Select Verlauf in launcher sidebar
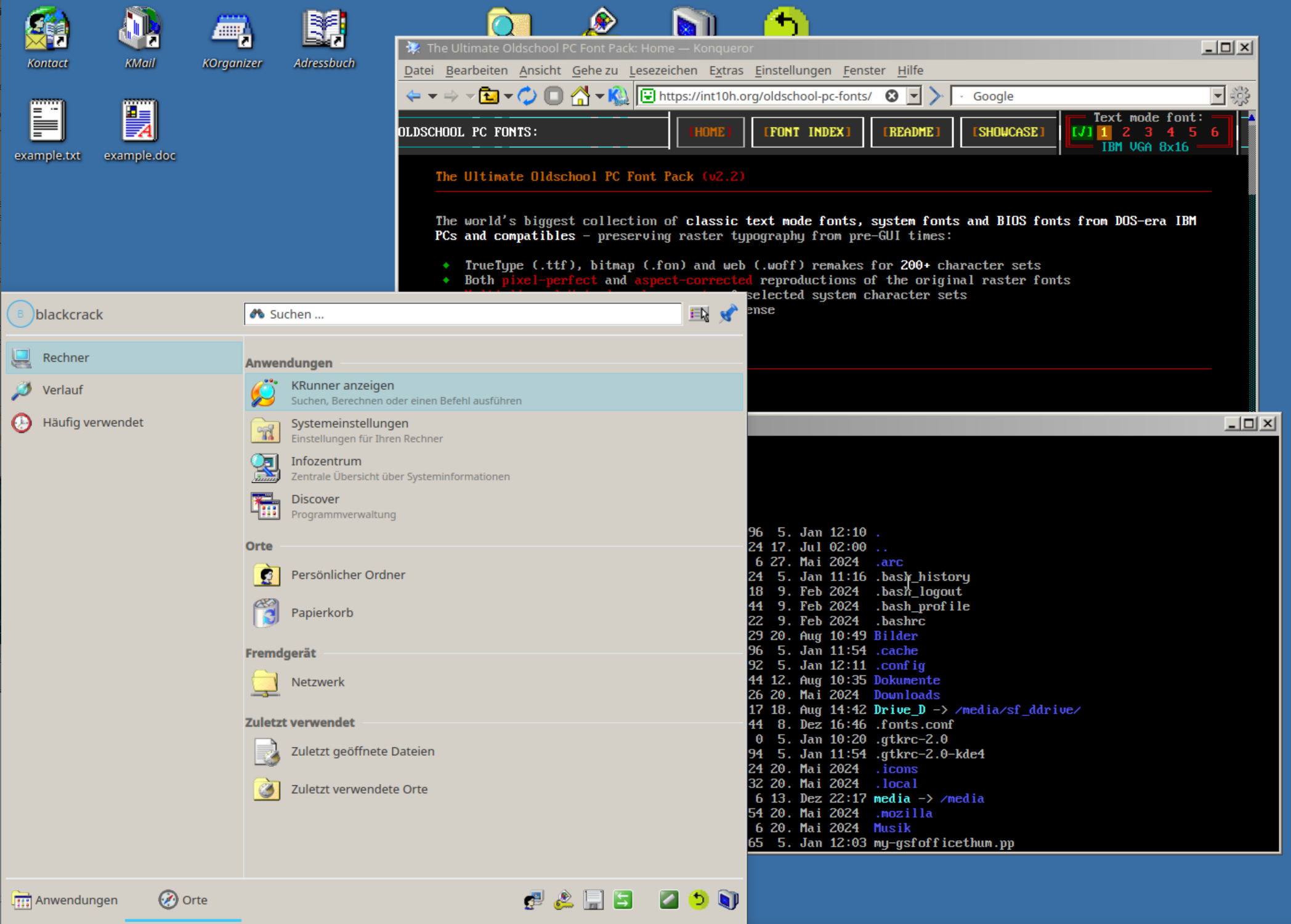This screenshot has height=924, width=1291. (x=124, y=390)
